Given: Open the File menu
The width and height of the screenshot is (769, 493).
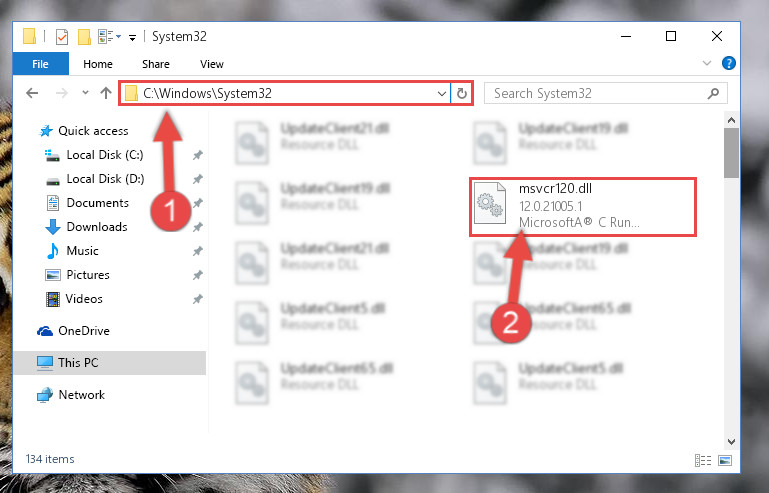Looking at the screenshot, I should tap(40, 64).
